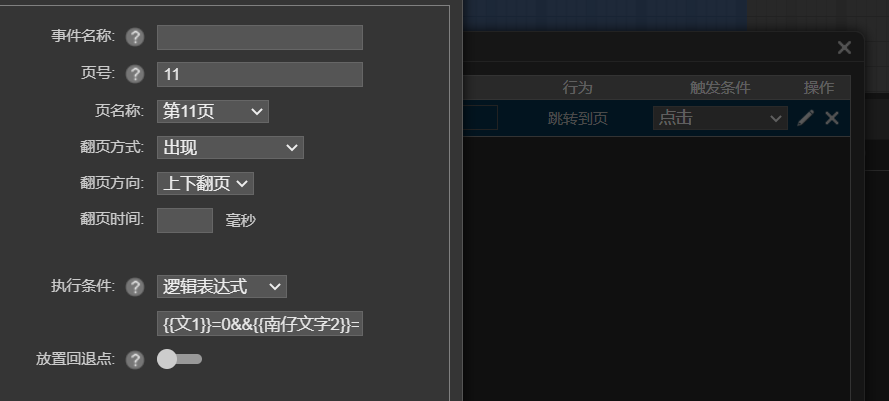Image resolution: width=889 pixels, height=401 pixels.
Task: Open the 翻页方向 dropdown showing 上下翻页
Action: tap(205, 184)
